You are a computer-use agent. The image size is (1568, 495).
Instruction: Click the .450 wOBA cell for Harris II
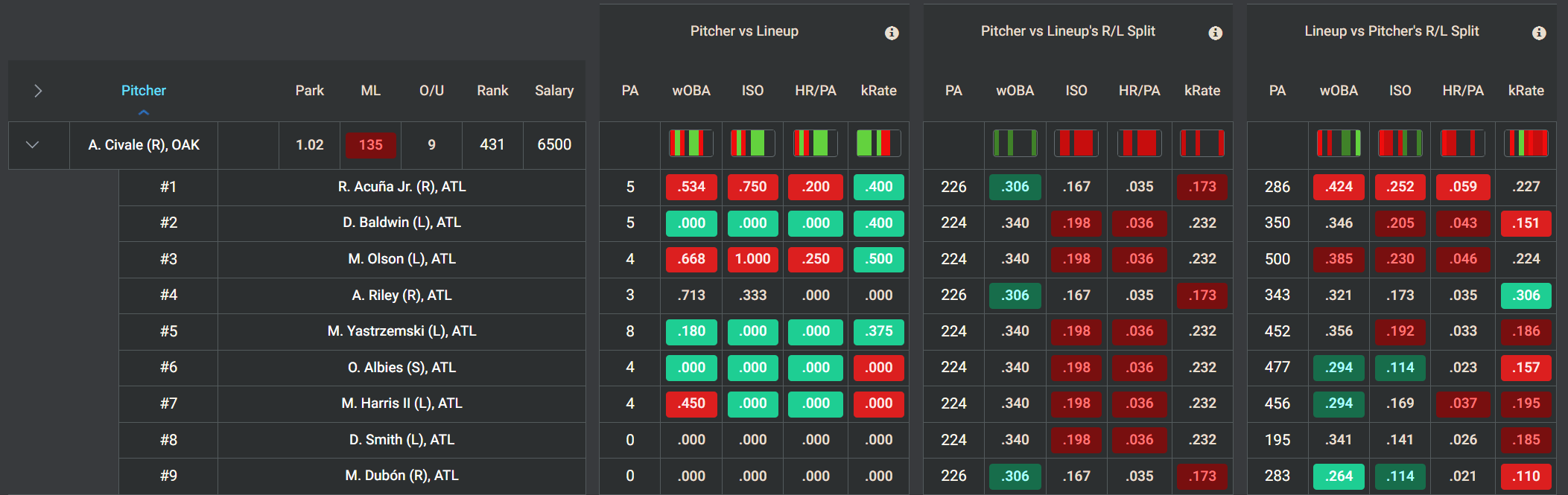(x=691, y=403)
